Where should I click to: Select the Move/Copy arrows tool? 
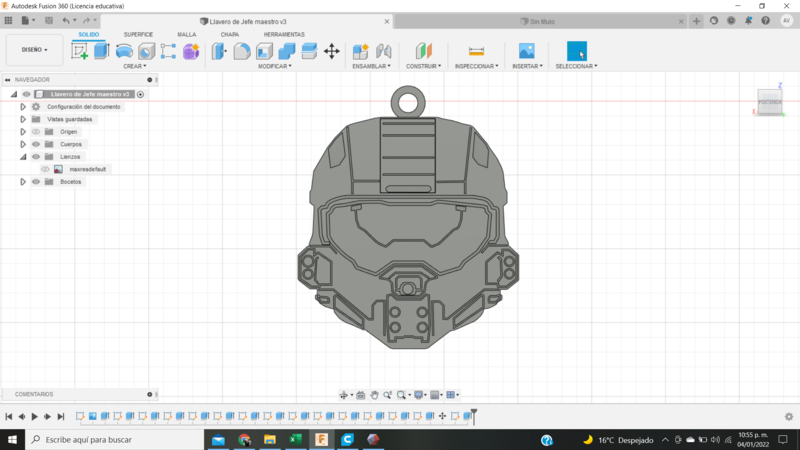[x=332, y=51]
